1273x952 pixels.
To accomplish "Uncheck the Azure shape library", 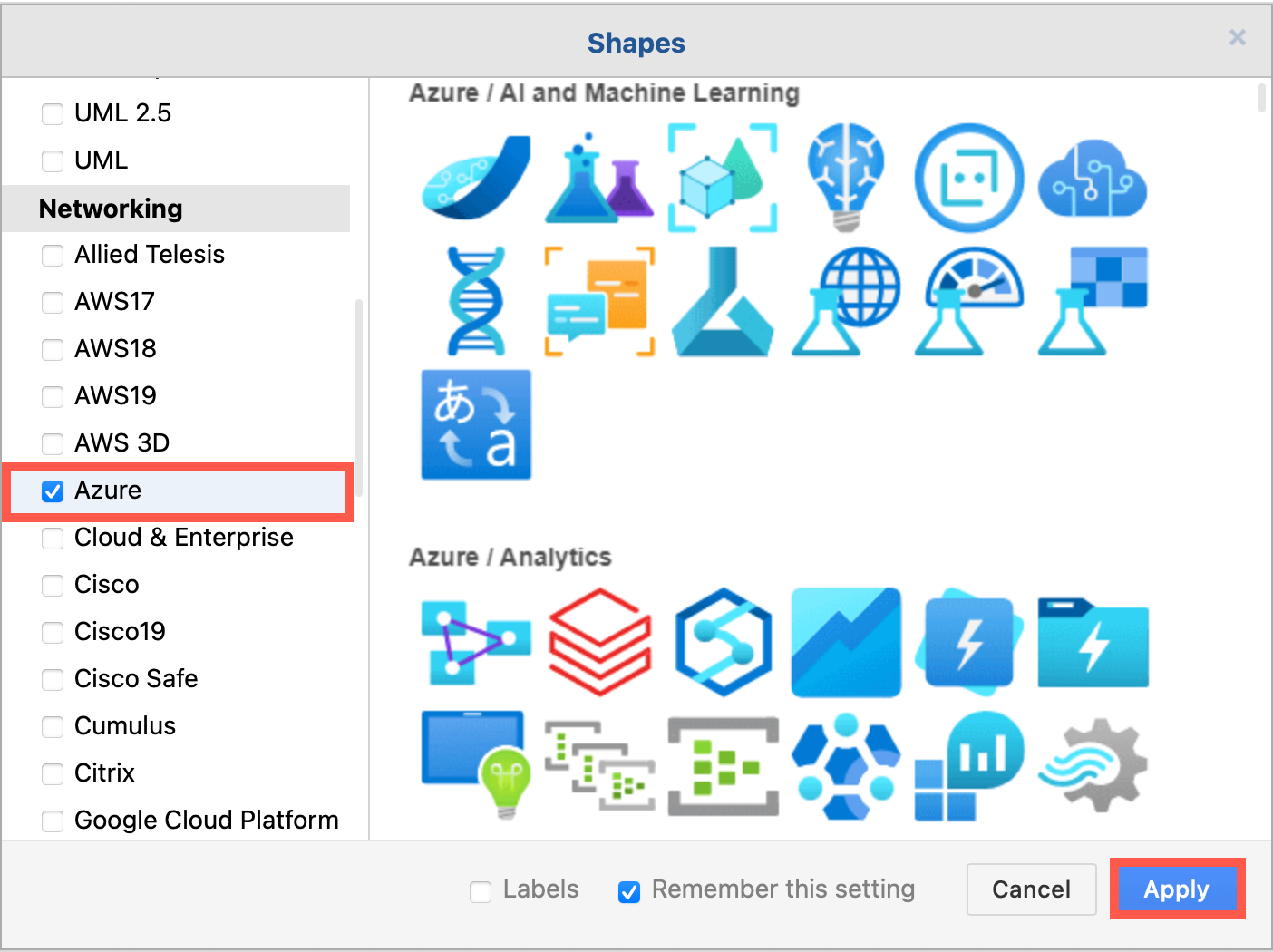I will [53, 491].
